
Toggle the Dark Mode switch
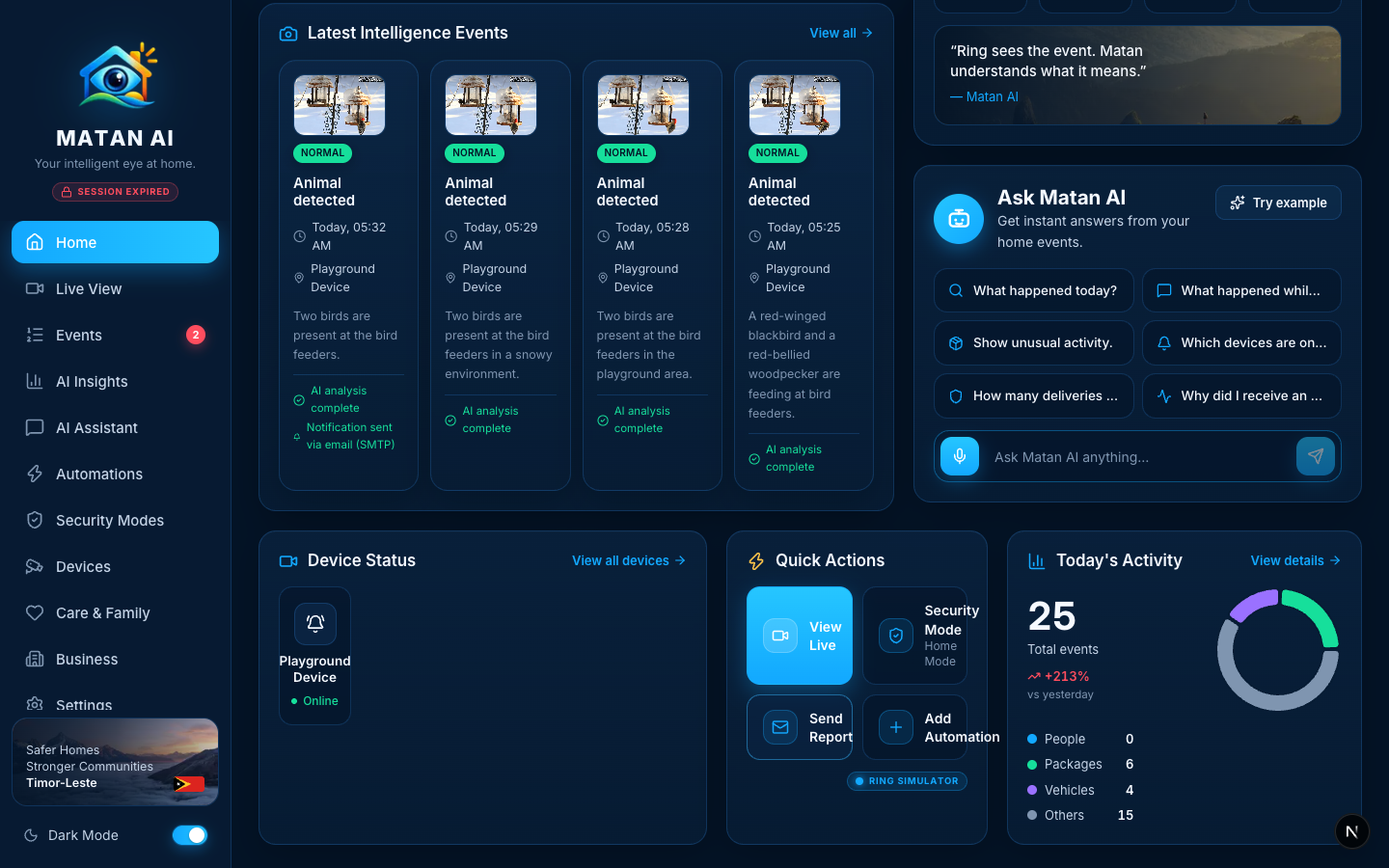pos(190,835)
